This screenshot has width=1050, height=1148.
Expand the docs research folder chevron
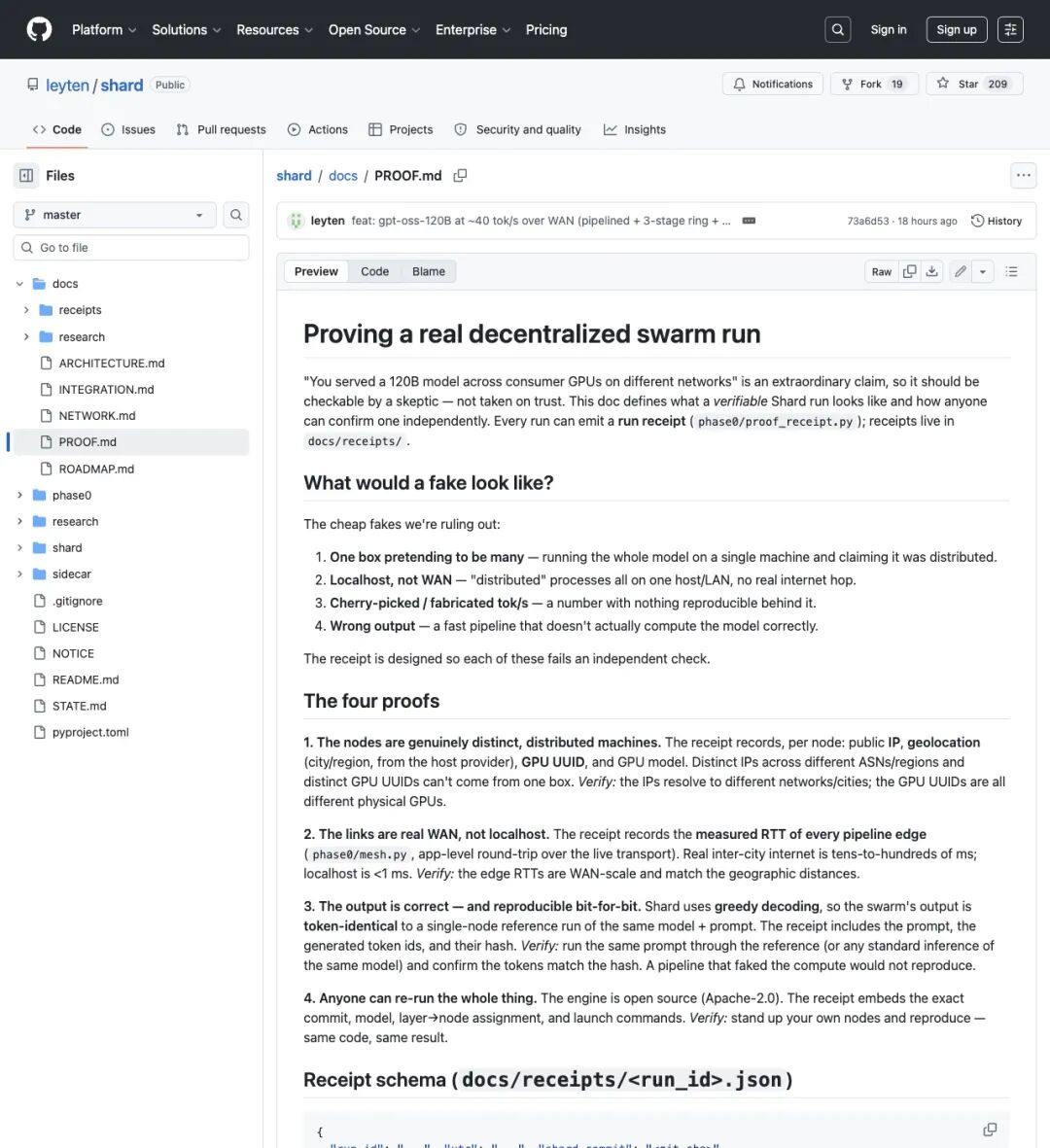26,336
